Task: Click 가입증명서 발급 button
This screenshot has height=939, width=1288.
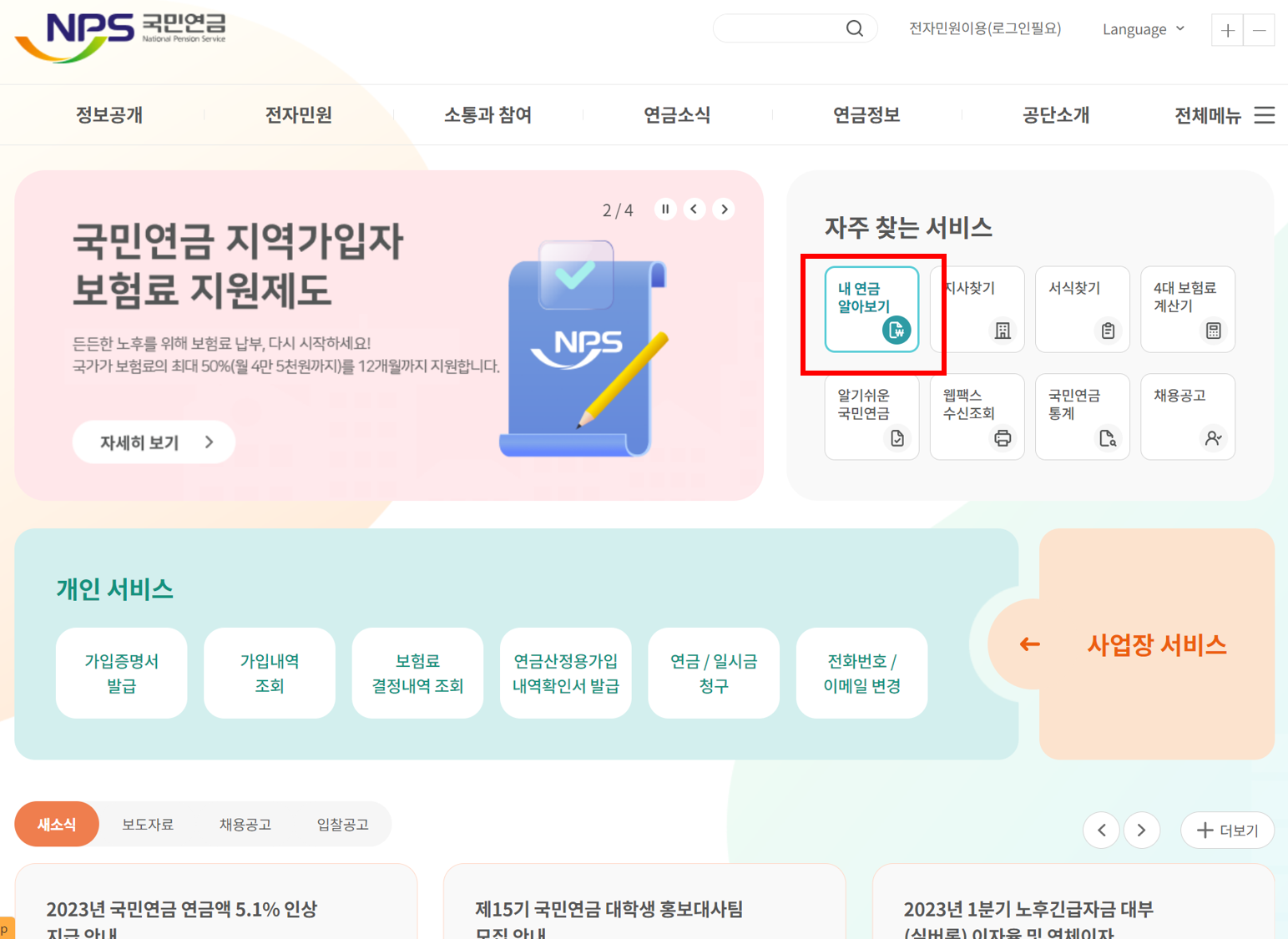Action: pyautogui.click(x=121, y=673)
